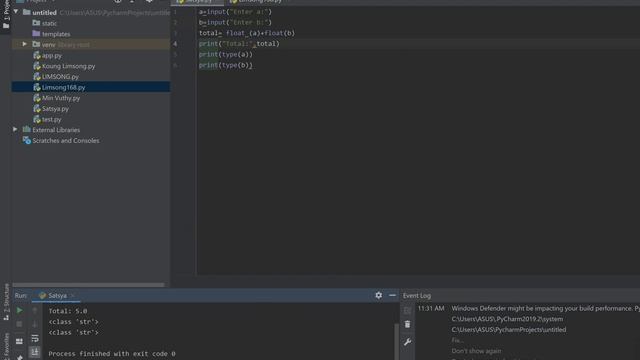Image resolution: width=640 pixels, height=360 pixels.
Task: Click 'Process finished with exit code 0' text
Action: pos(112,353)
